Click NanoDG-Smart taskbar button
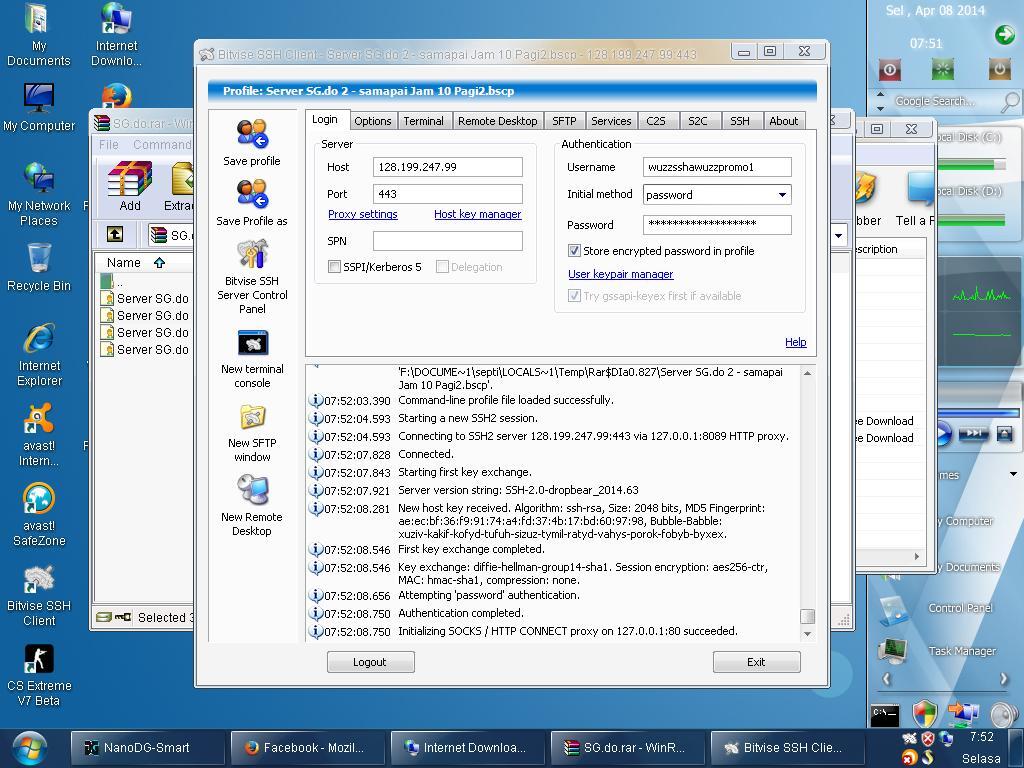This screenshot has height=768, width=1024. click(147, 748)
